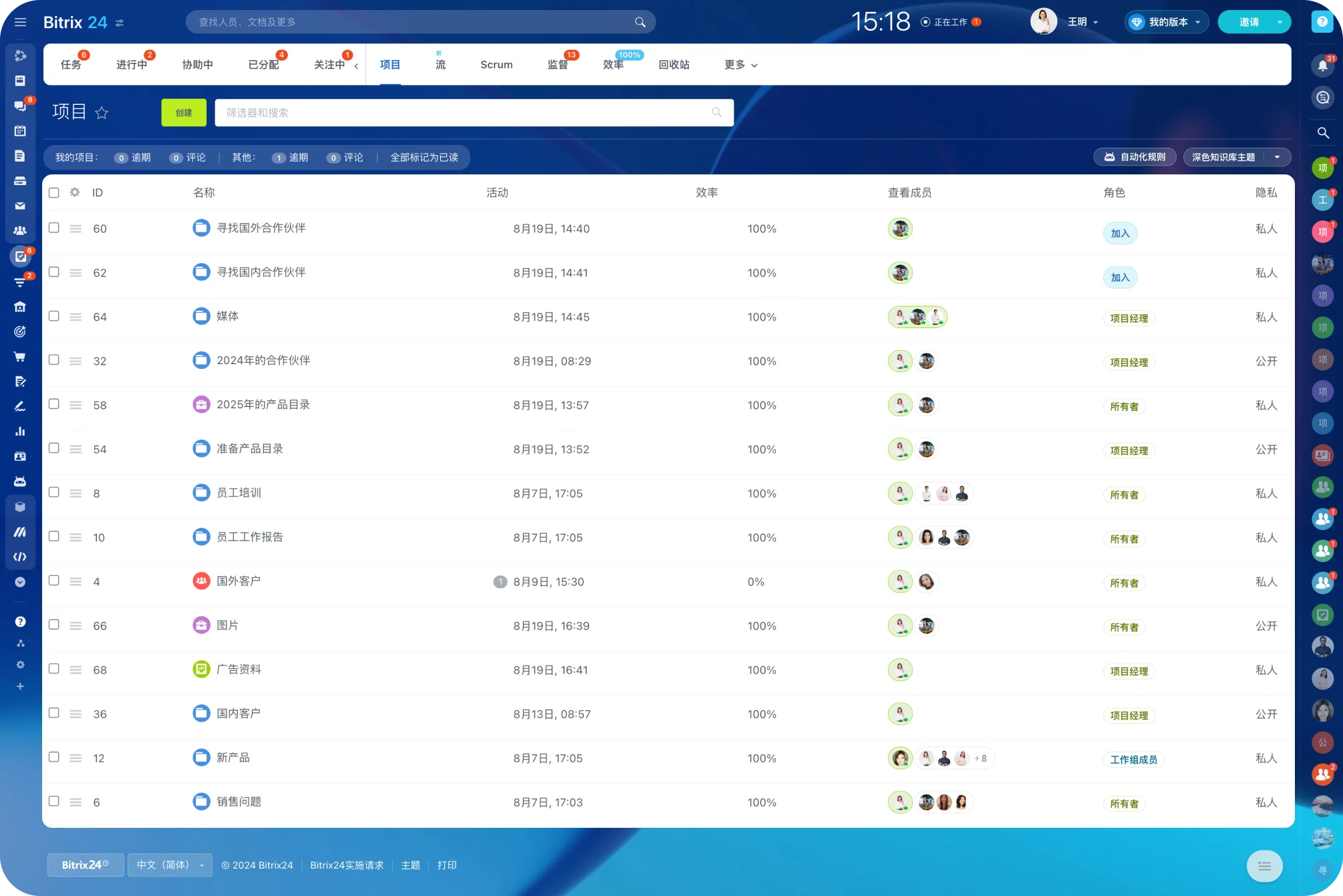Open the 回收站 tab
The width and height of the screenshot is (1343, 896).
pos(674,65)
